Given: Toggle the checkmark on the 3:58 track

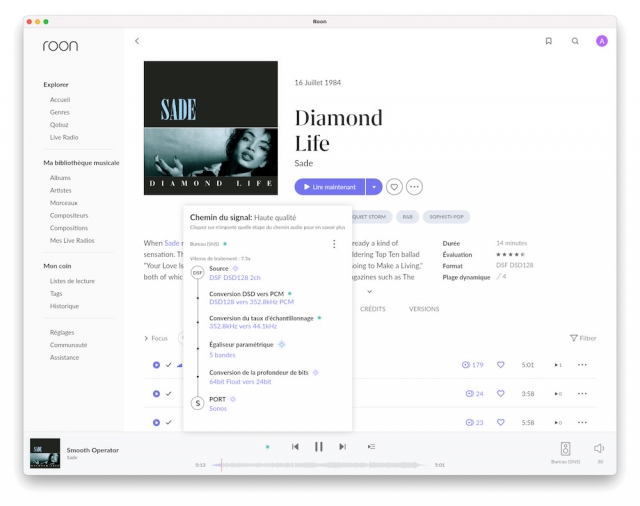Looking at the screenshot, I should coord(169,394).
